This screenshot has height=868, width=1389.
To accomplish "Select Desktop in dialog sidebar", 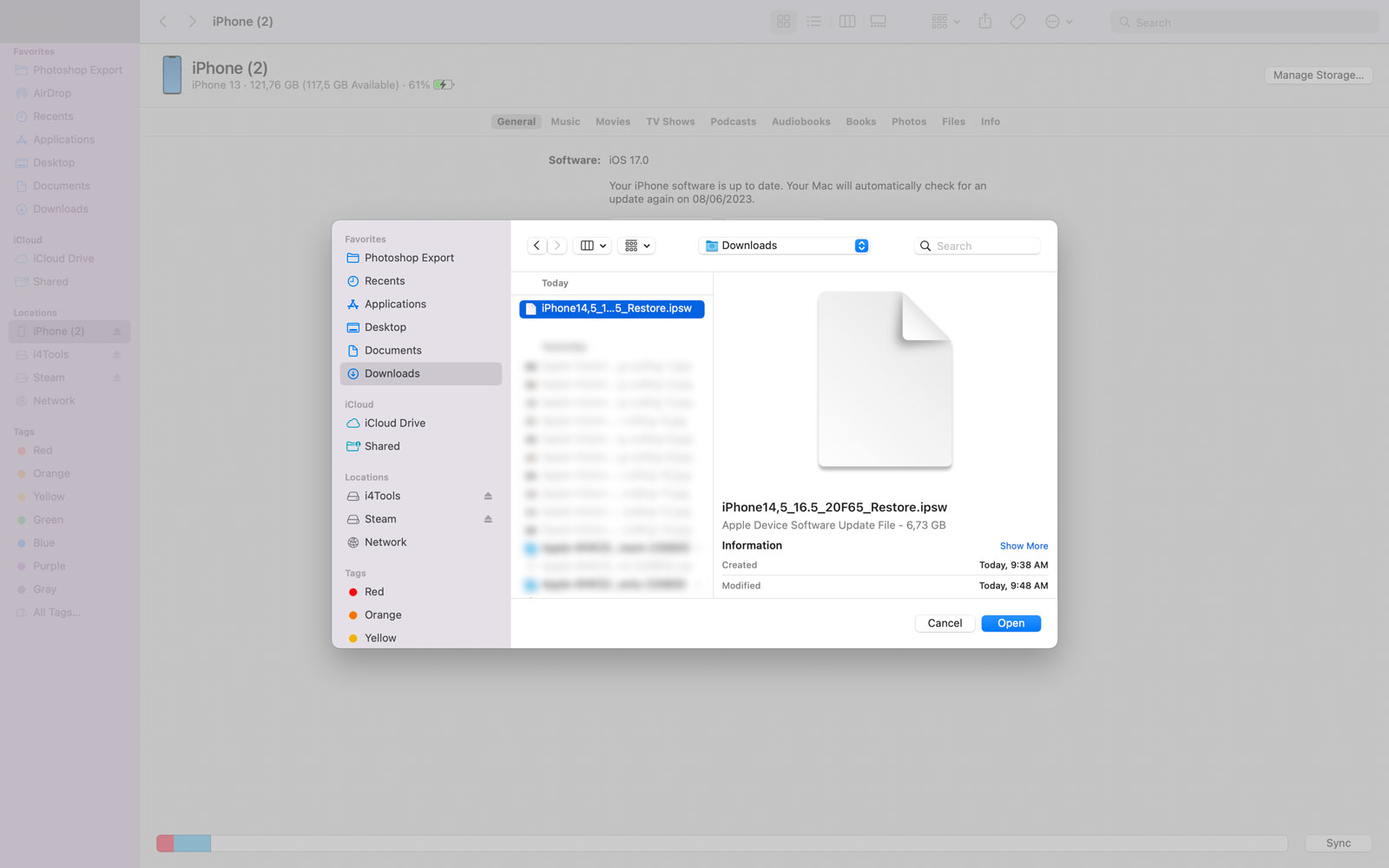I will tap(421, 327).
